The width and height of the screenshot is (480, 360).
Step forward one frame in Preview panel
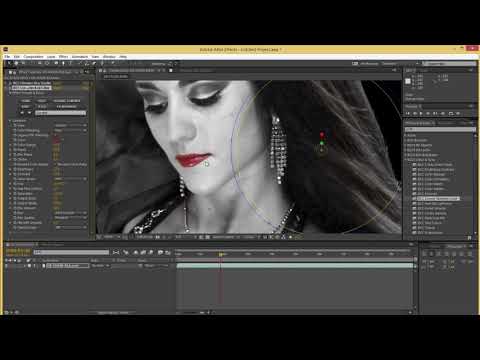pos(428,113)
